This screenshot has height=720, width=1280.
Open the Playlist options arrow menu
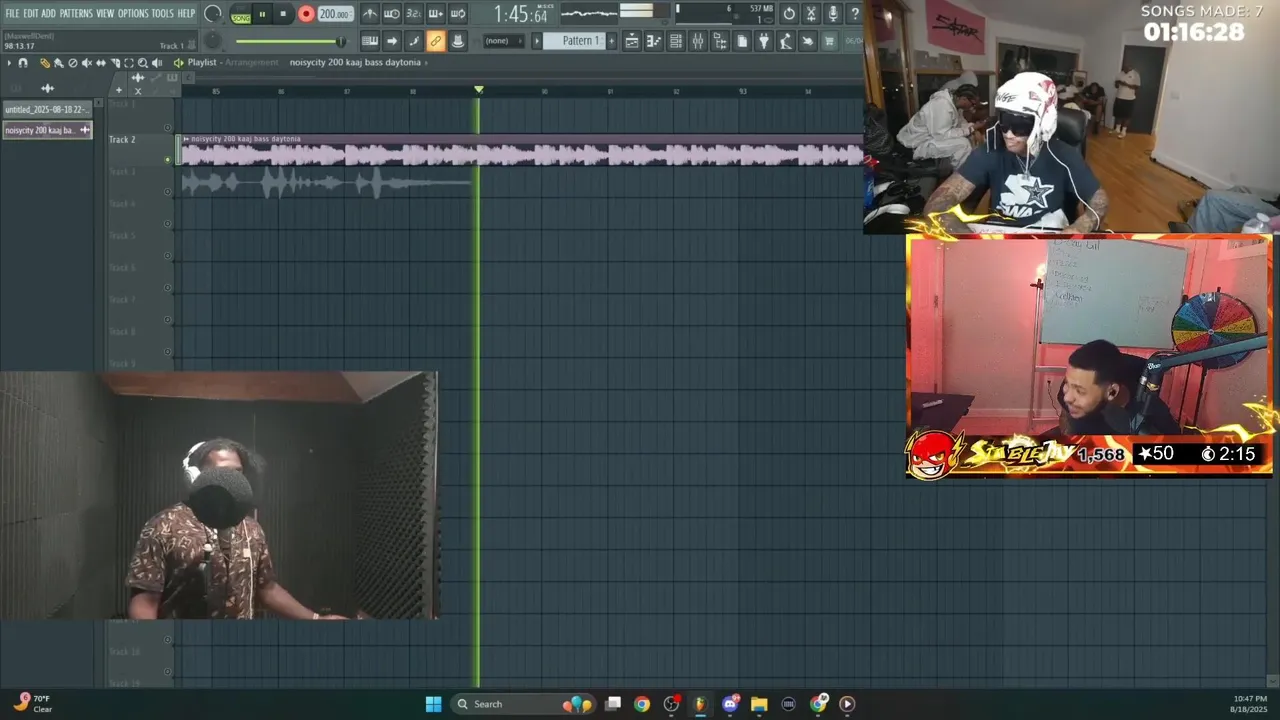point(9,63)
